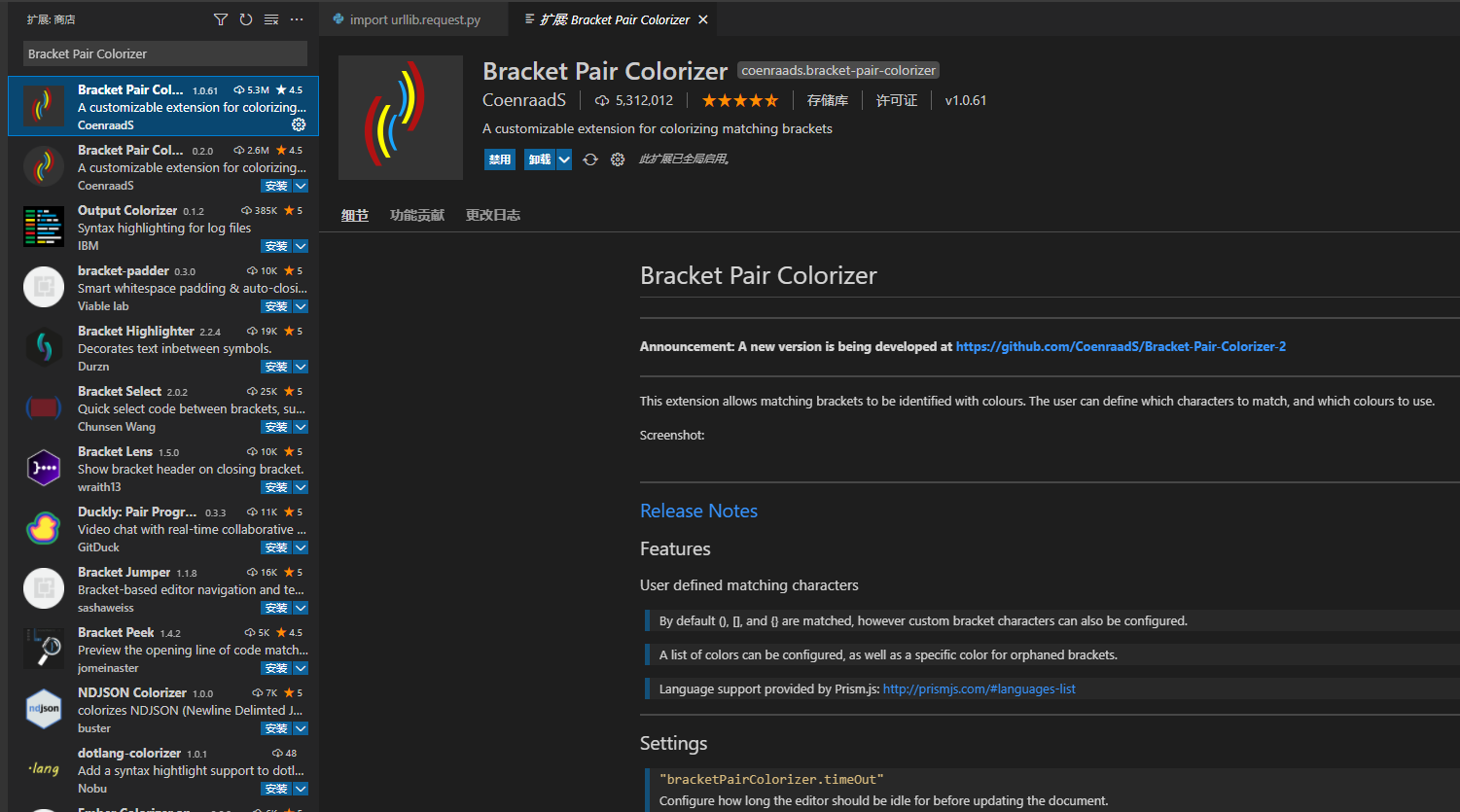Focus the extension search box

tap(165, 53)
